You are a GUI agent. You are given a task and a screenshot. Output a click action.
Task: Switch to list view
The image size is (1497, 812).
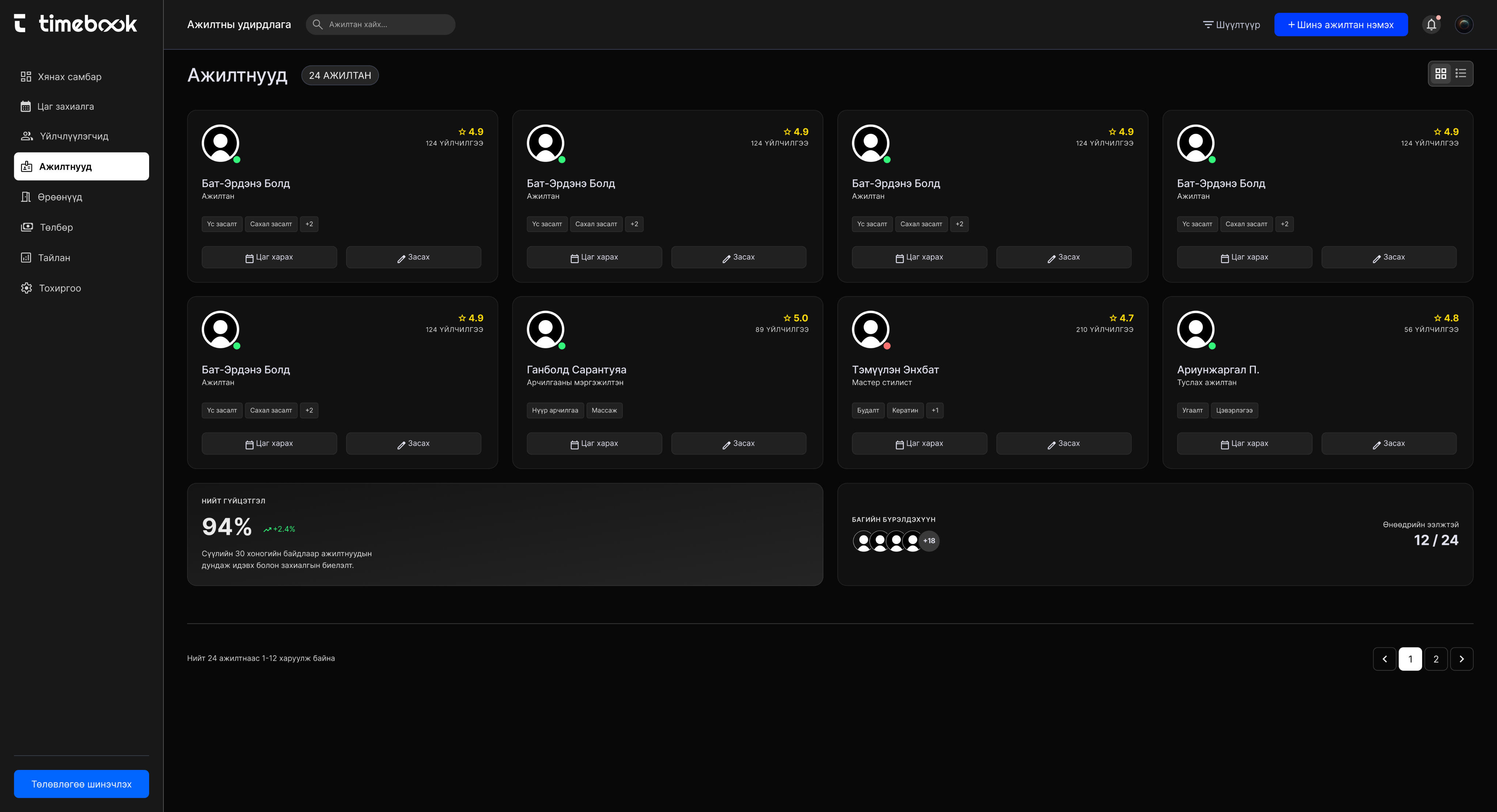(x=1461, y=74)
